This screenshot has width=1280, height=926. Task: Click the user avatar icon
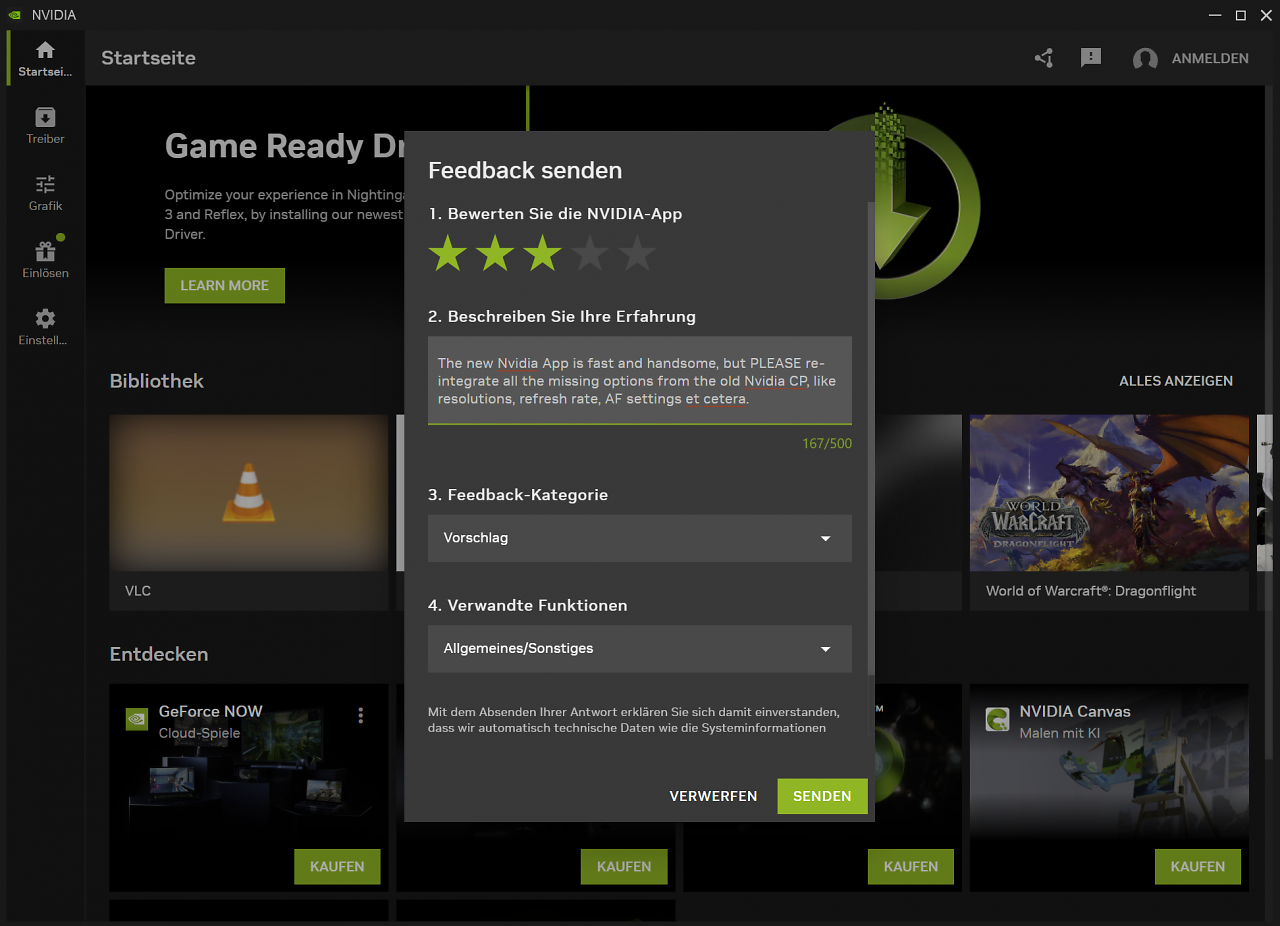pos(1145,59)
